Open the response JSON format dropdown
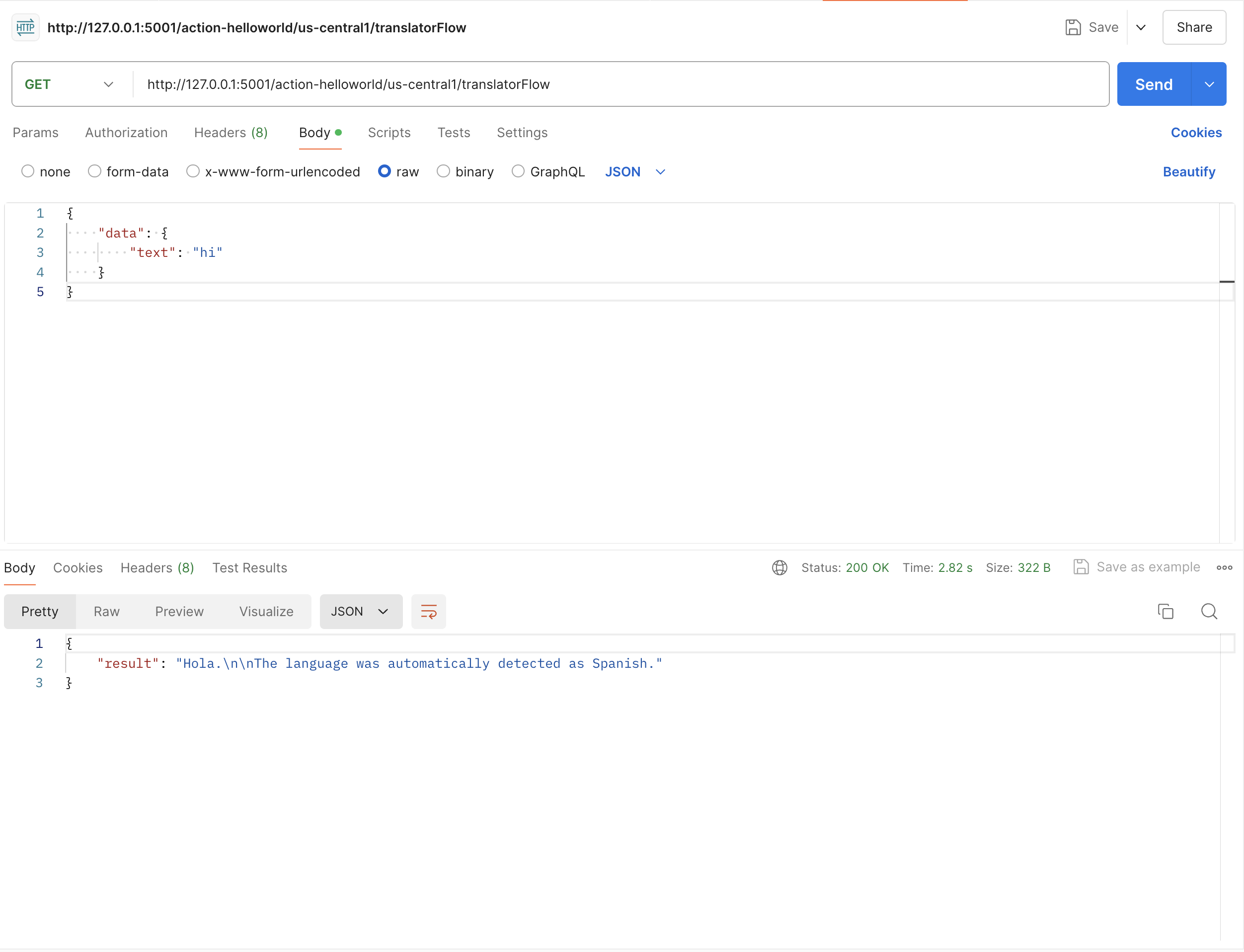Screen dimensions: 1244x952 tap(361, 612)
